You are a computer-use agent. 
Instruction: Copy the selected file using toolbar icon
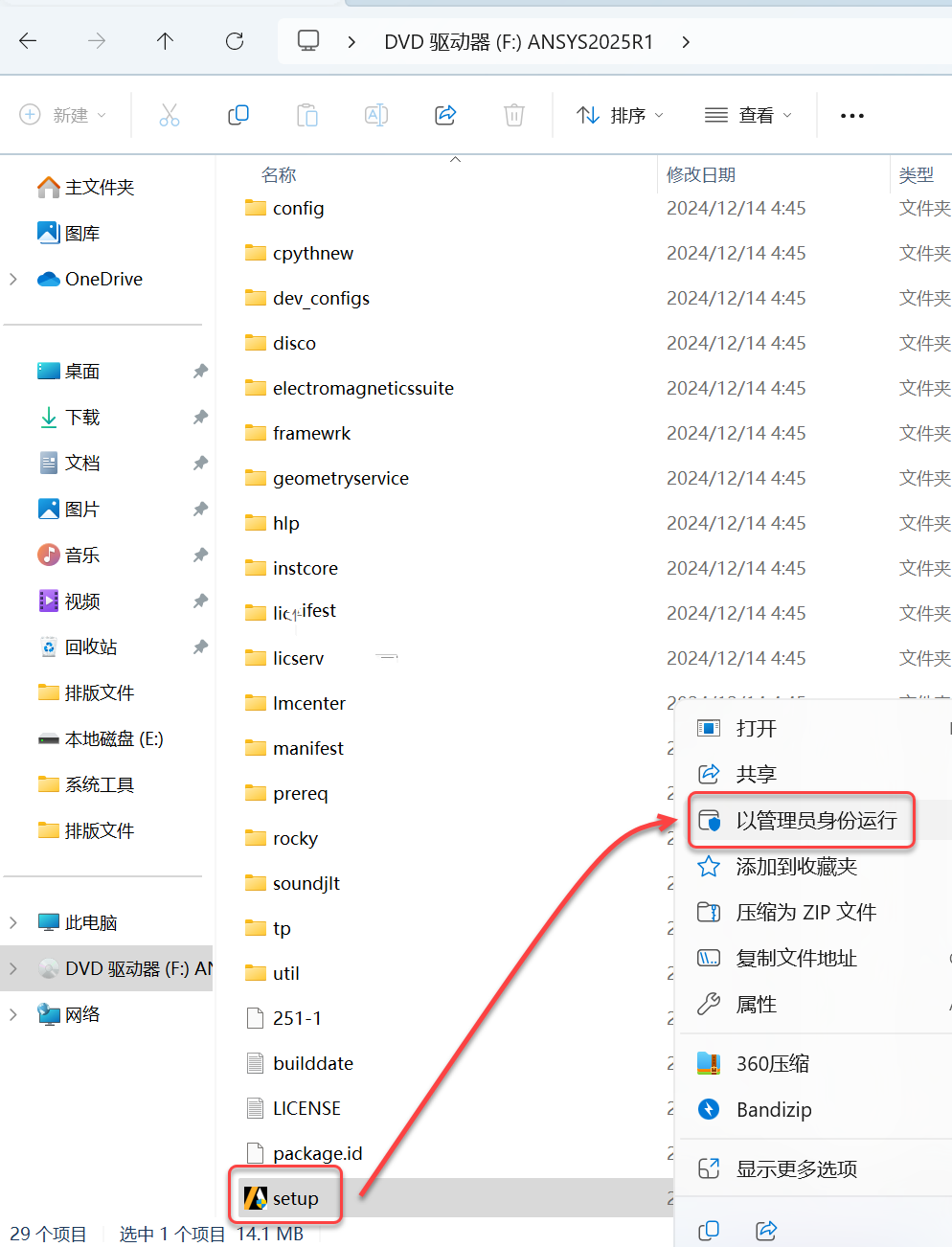[x=238, y=115]
